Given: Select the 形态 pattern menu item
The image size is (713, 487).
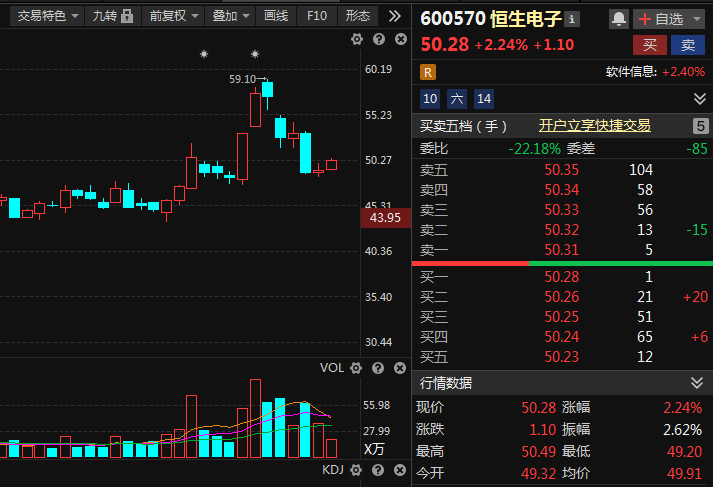Looking at the screenshot, I should click(357, 16).
